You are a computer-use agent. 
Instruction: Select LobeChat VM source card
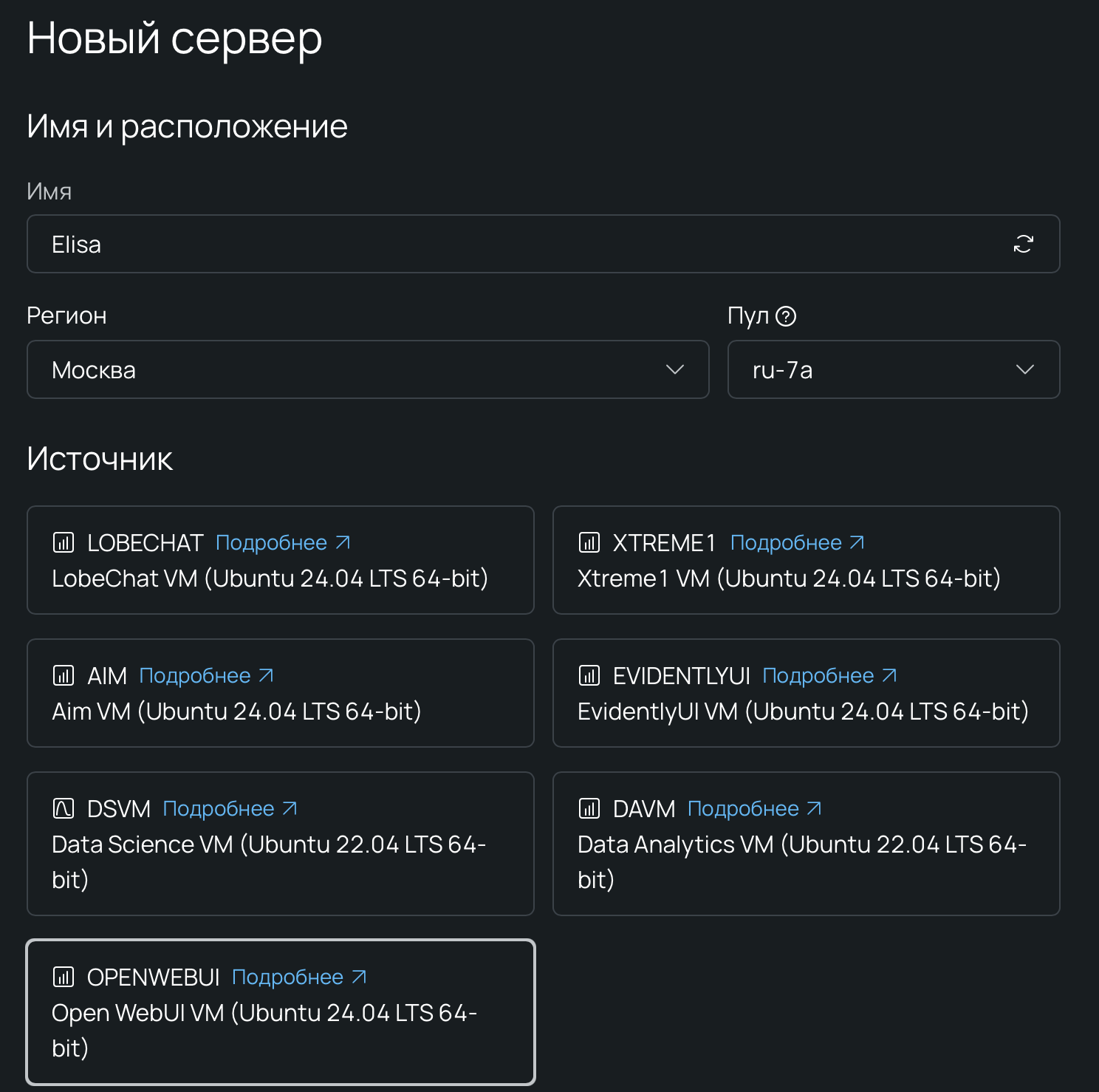coord(281,560)
